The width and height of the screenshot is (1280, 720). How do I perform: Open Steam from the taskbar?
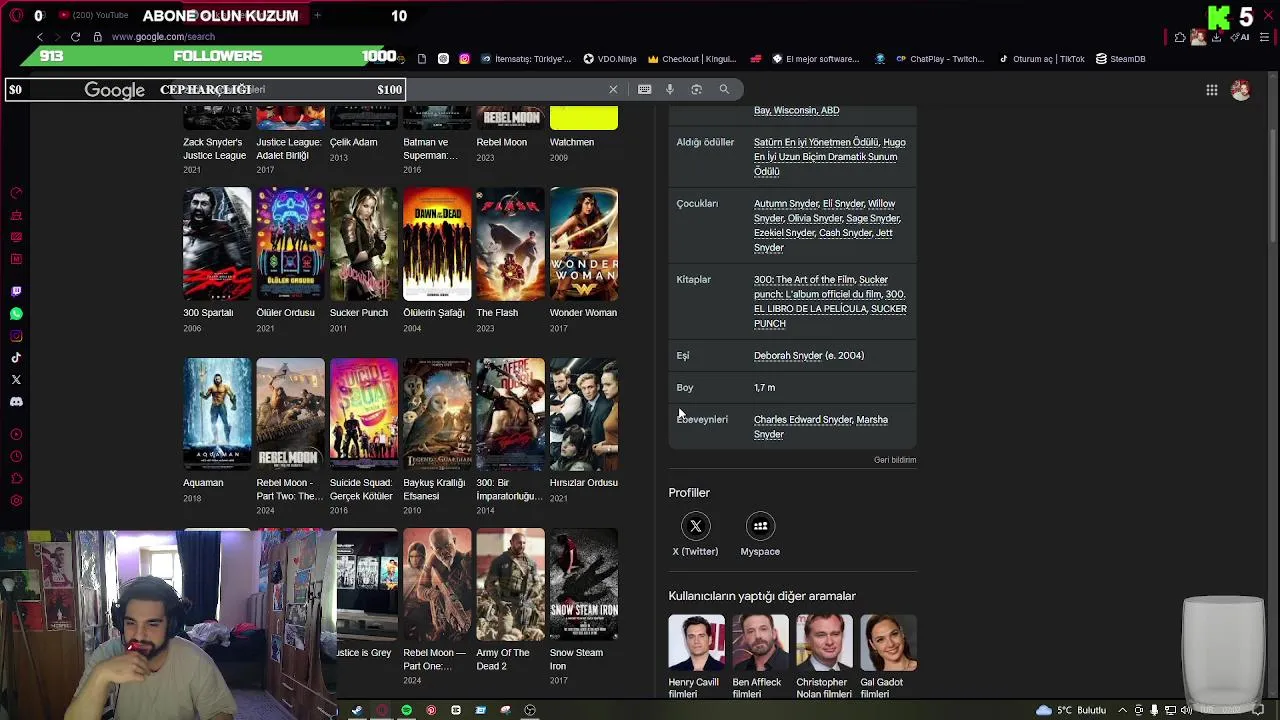tap(357, 710)
